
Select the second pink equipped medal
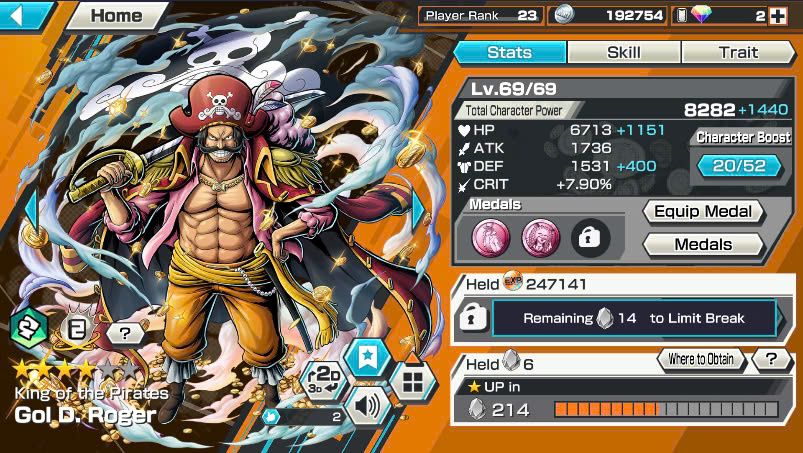point(540,238)
